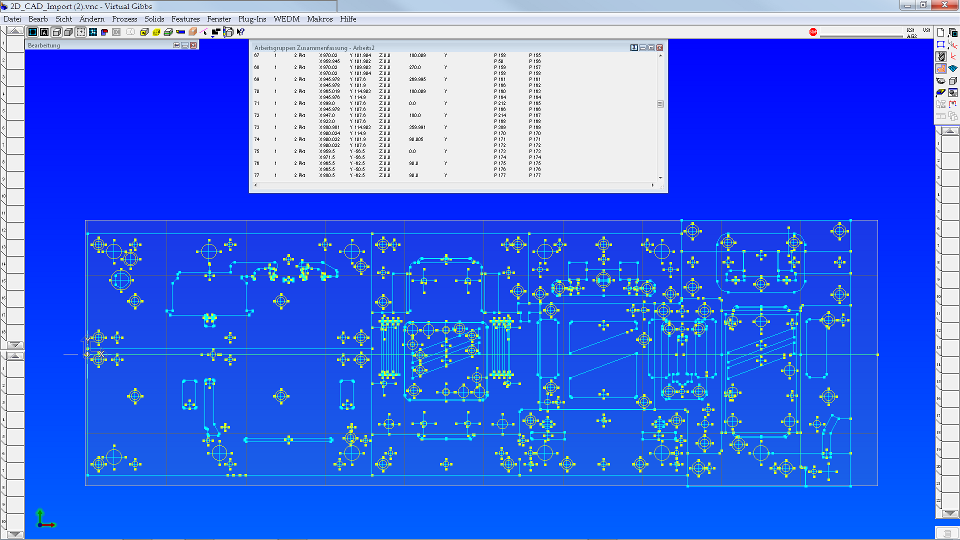Click the gray slab with green edge icon
Image resolution: width=960 pixels, height=540 pixels.
[168, 32]
